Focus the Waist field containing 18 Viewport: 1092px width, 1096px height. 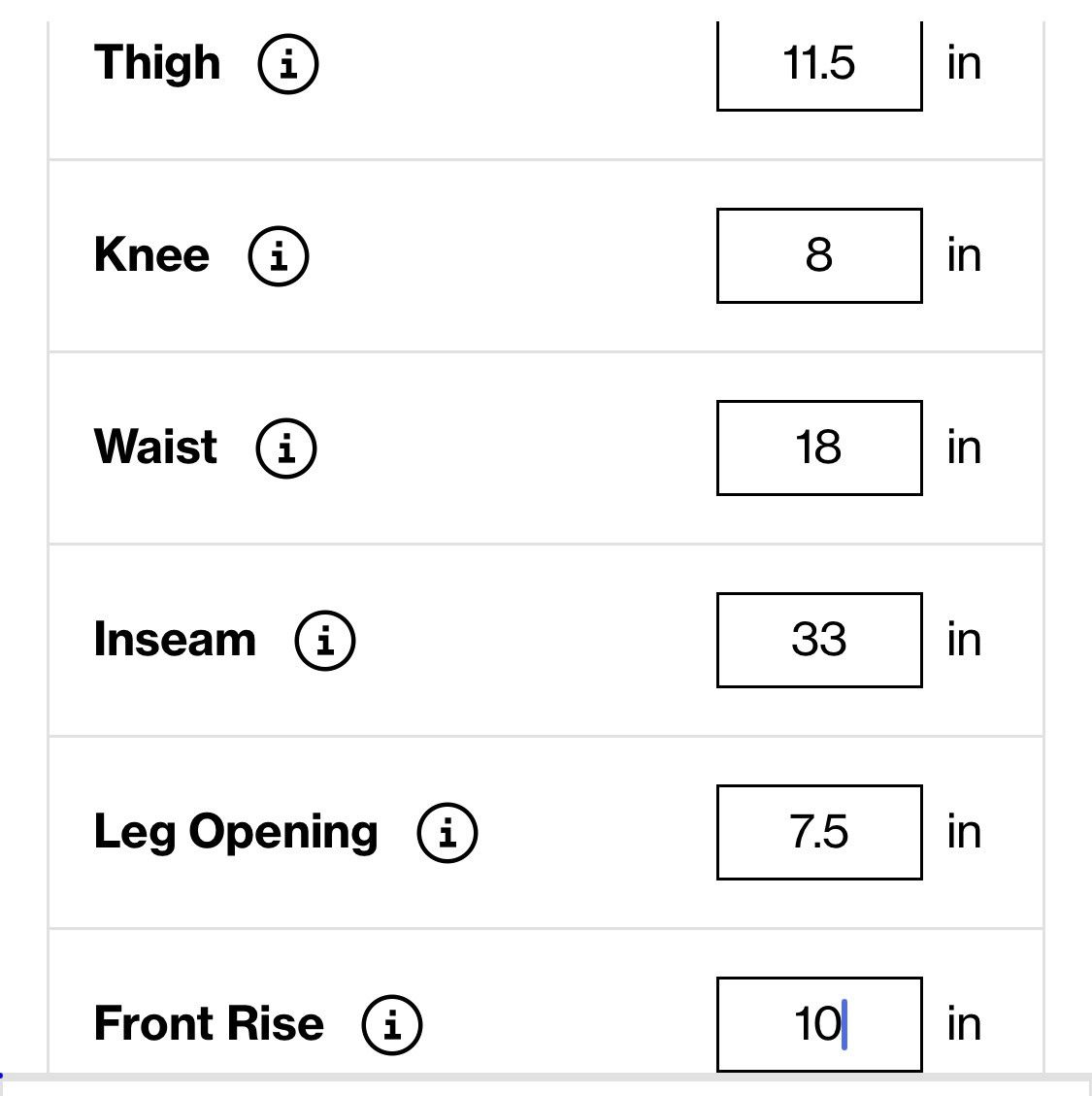click(819, 448)
